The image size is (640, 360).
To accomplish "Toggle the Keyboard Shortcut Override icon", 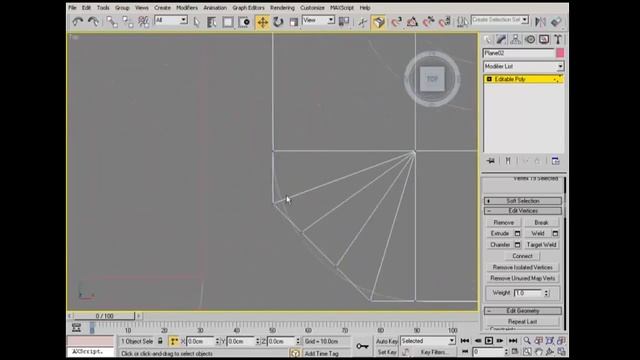I will click(378, 22).
